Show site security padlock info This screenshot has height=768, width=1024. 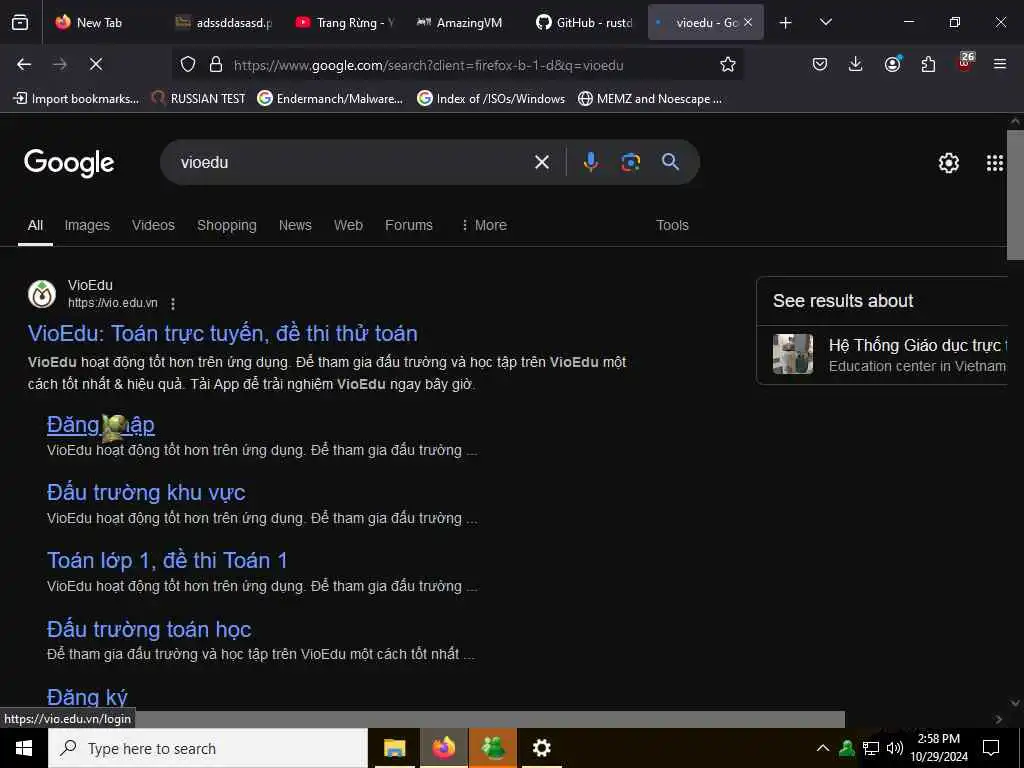pos(216,65)
